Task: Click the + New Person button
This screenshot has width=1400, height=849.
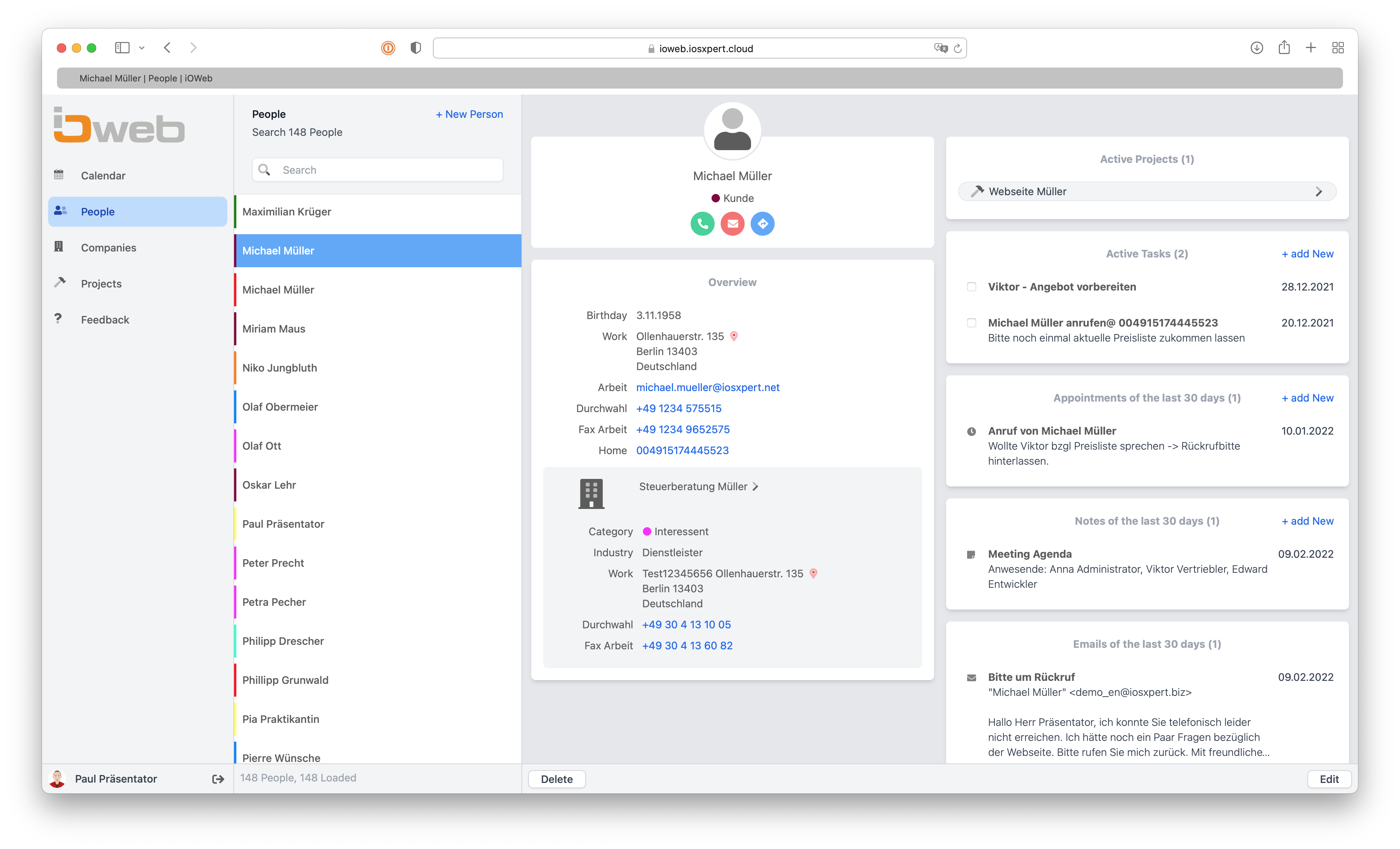Action: coord(469,113)
